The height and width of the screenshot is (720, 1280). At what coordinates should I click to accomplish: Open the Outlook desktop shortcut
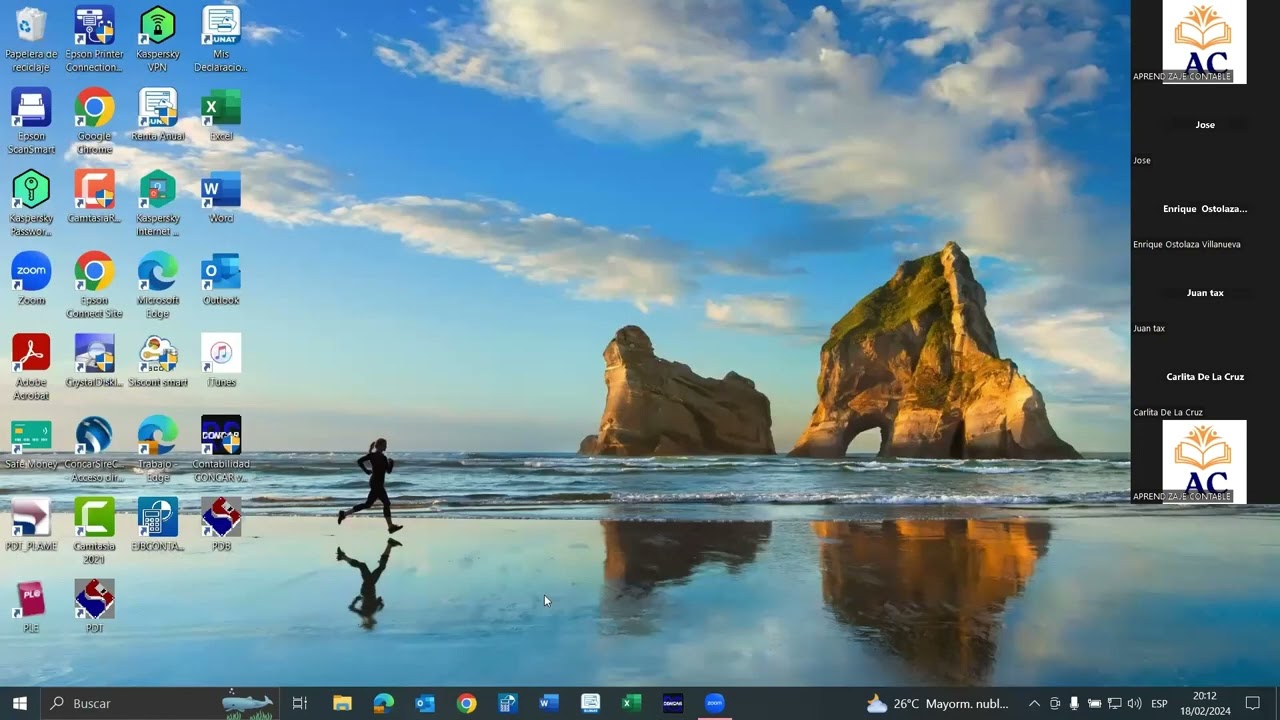[221, 279]
